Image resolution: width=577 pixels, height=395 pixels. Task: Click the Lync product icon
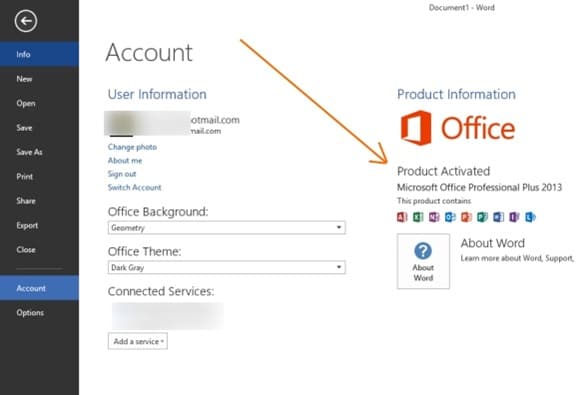530,217
